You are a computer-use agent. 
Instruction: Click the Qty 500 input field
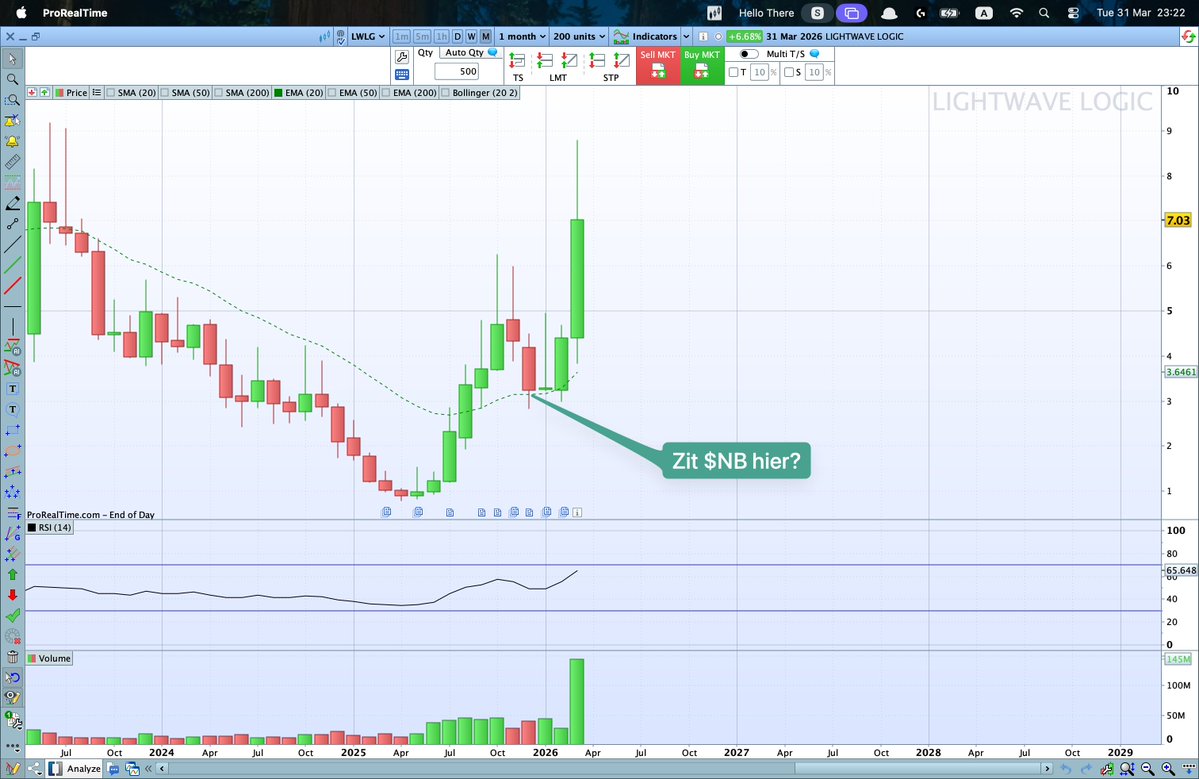457,71
